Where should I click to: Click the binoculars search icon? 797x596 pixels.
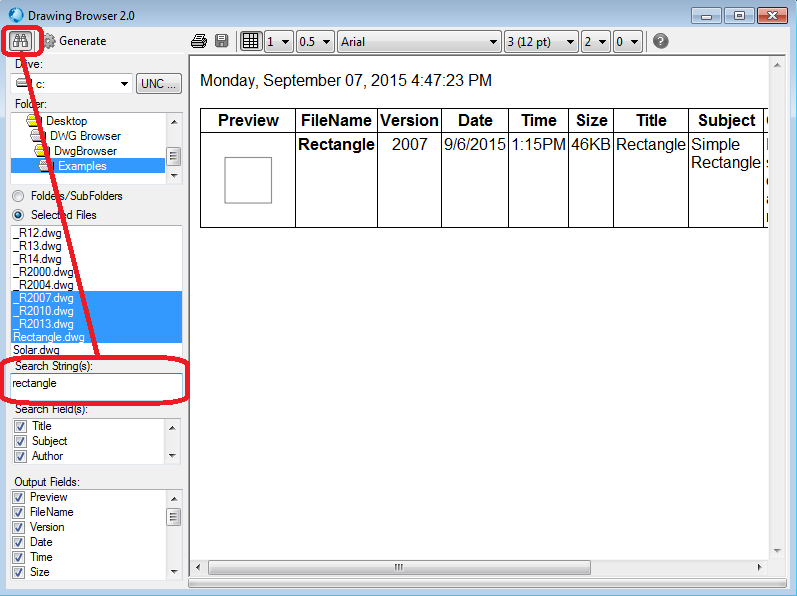[19, 41]
